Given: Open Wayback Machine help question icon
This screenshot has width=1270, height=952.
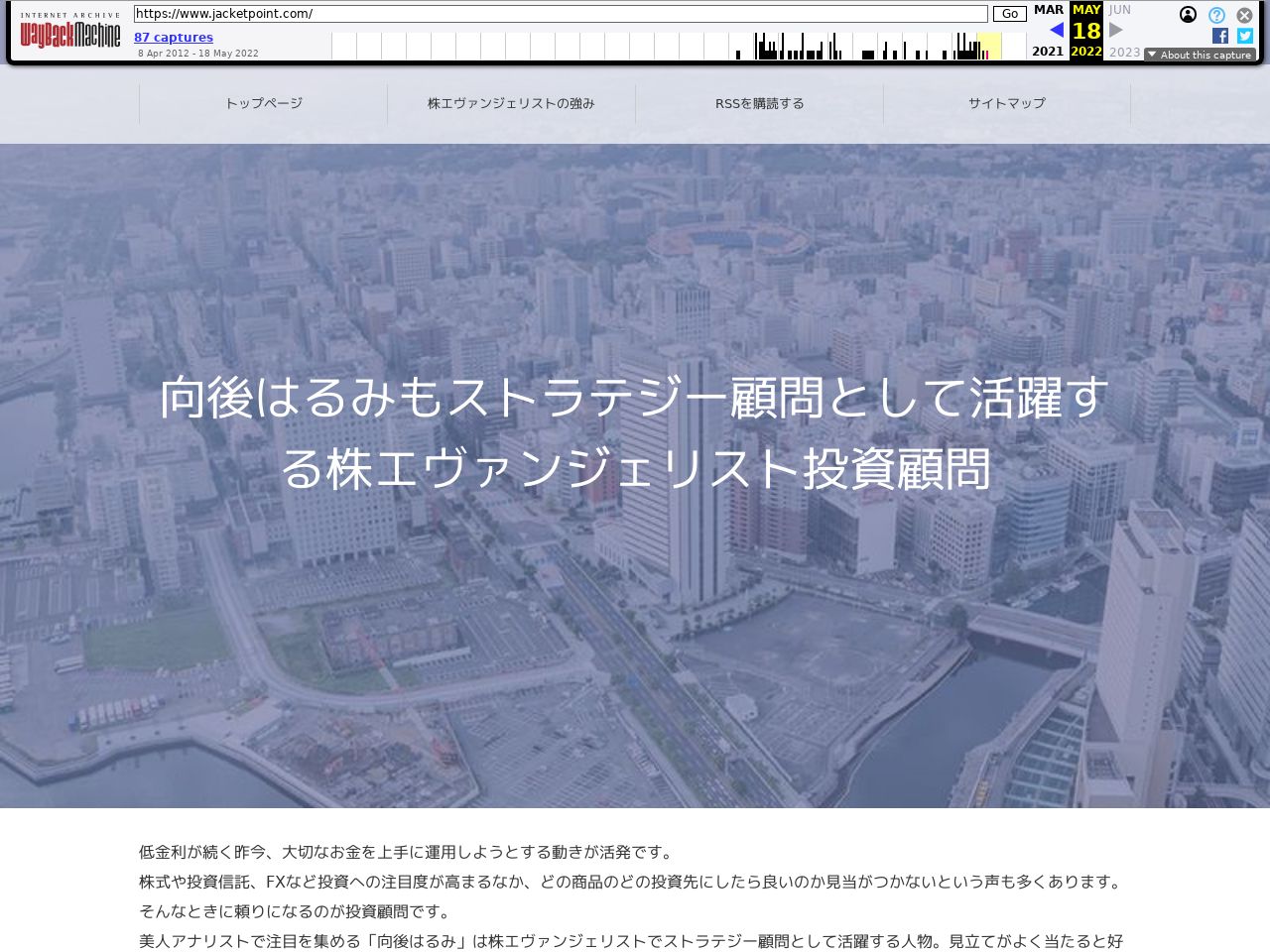Looking at the screenshot, I should (x=1216, y=15).
